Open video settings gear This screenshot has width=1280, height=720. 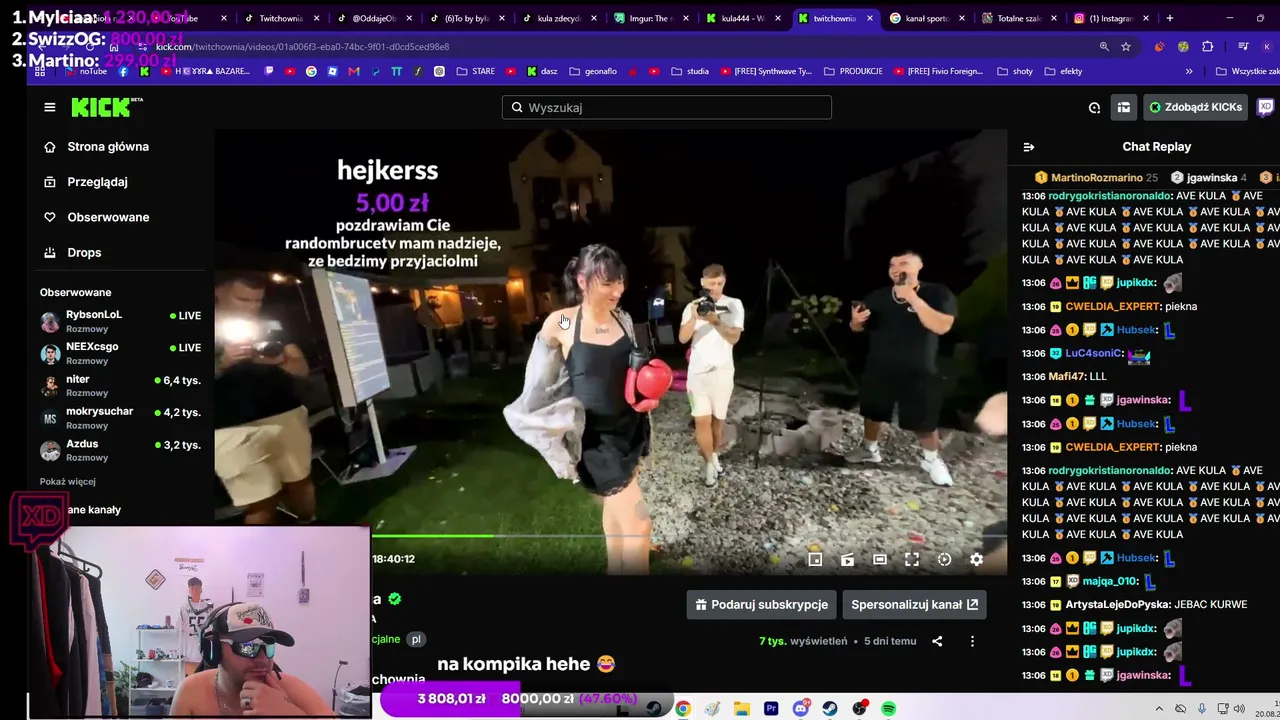(x=977, y=560)
